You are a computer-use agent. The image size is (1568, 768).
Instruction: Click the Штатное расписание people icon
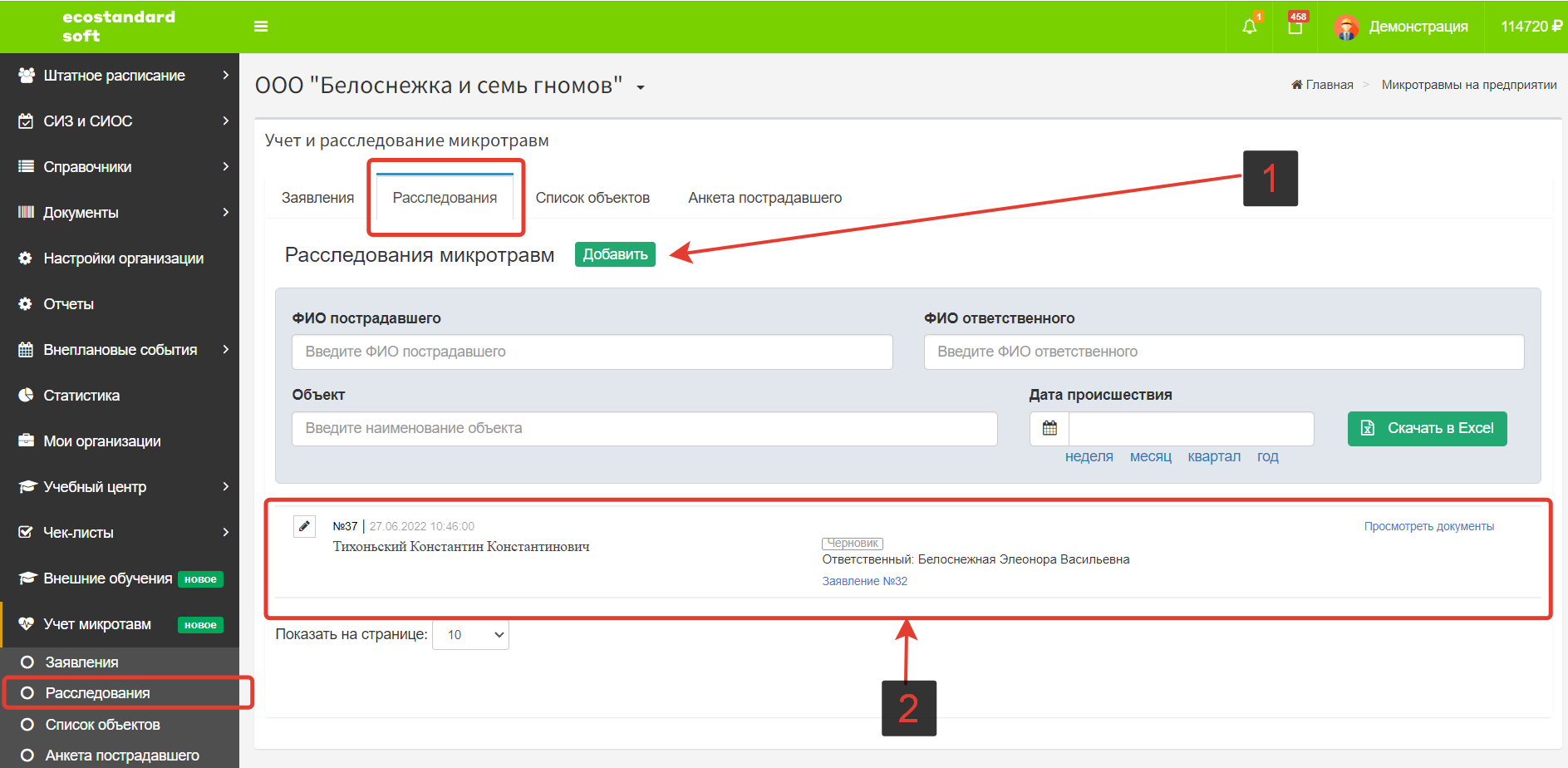click(x=27, y=76)
